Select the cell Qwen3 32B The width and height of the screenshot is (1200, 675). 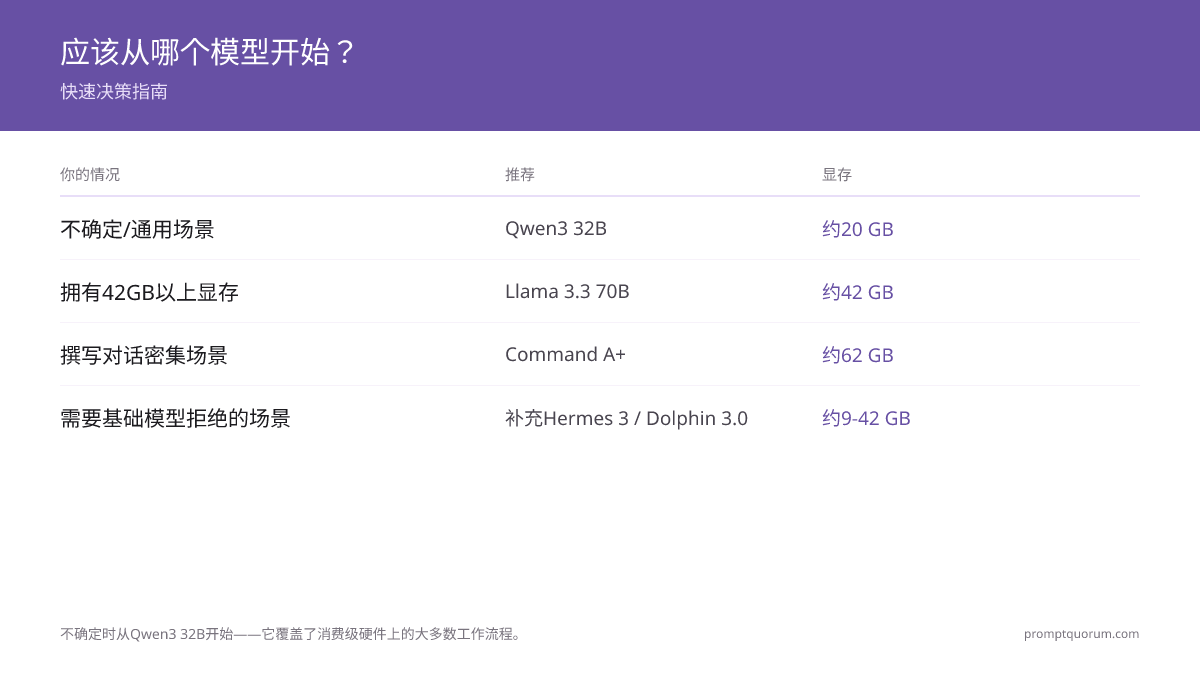556,228
